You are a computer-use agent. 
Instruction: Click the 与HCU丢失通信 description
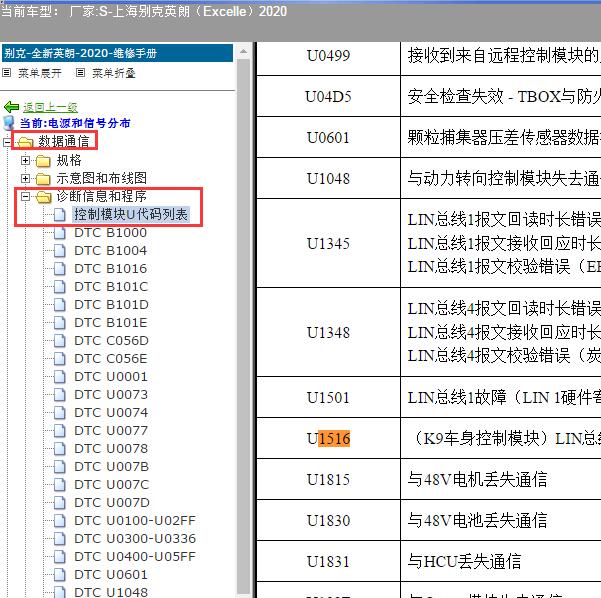[464, 562]
